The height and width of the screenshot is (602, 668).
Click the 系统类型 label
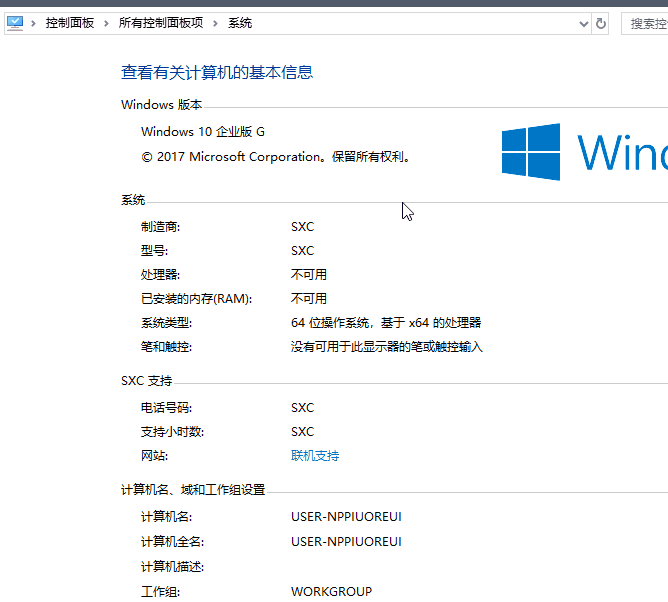[167, 323]
